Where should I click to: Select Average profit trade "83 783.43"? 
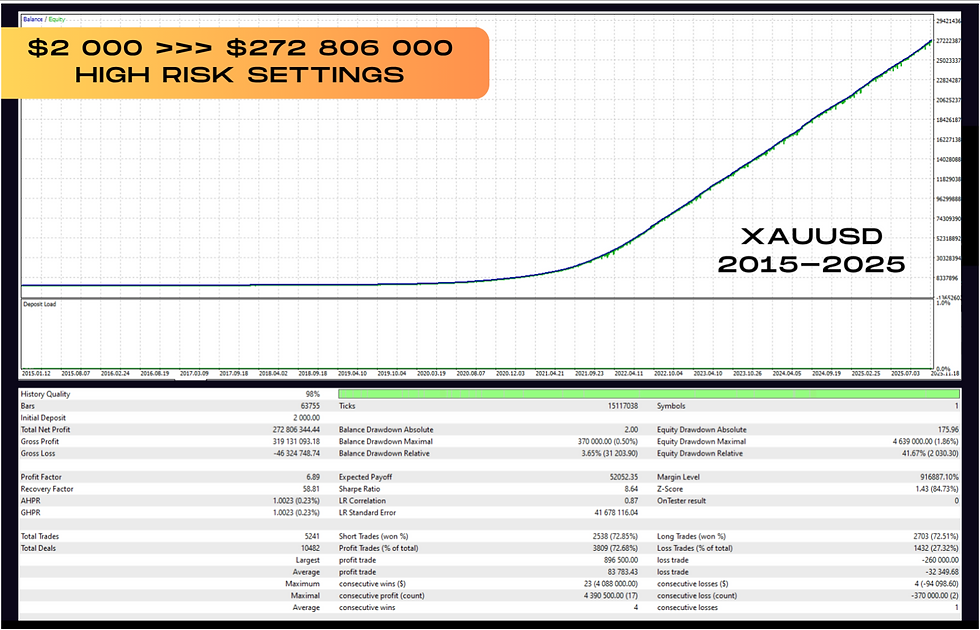[622, 572]
